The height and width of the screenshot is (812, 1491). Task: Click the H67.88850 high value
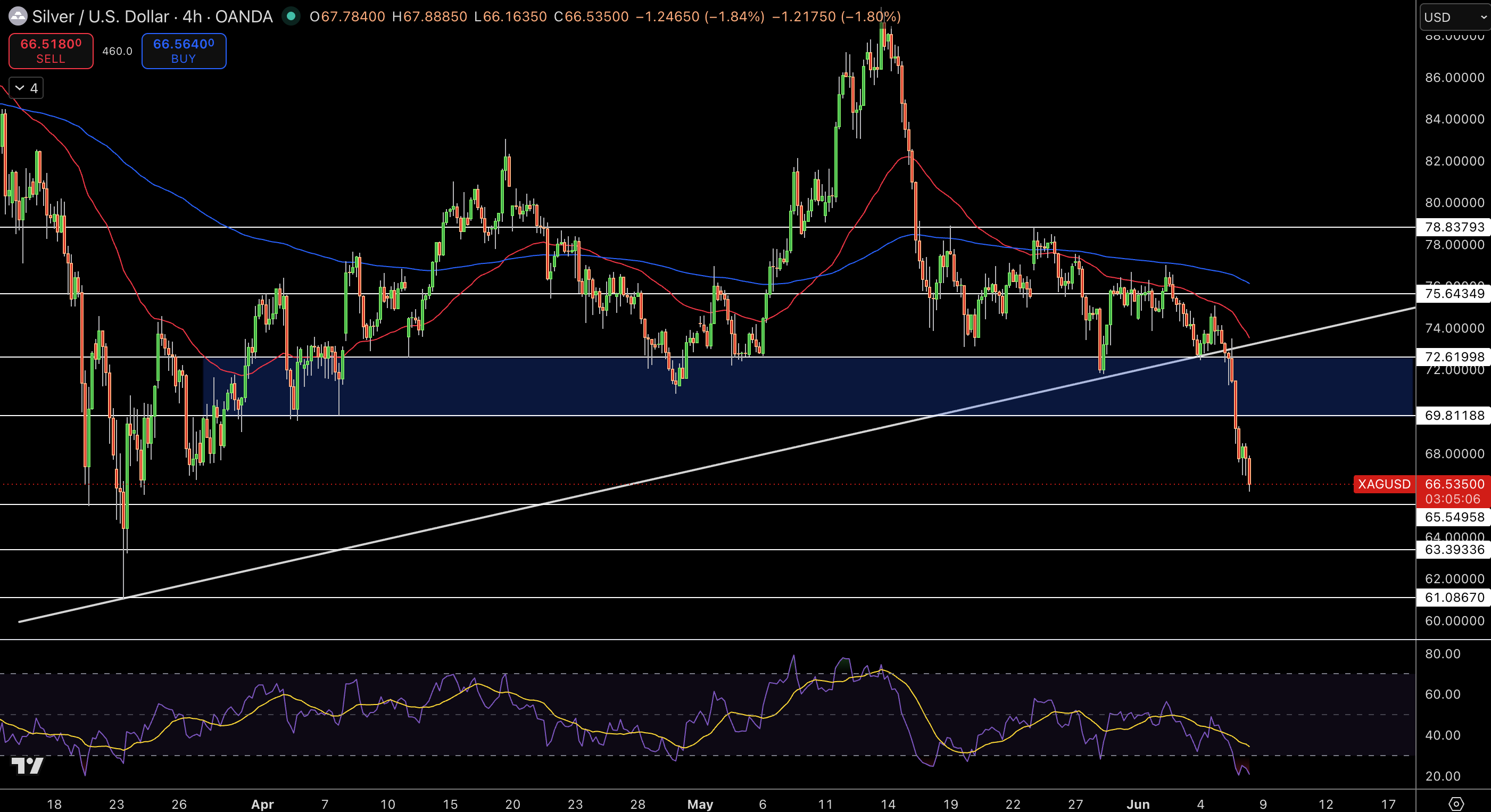[x=429, y=16]
